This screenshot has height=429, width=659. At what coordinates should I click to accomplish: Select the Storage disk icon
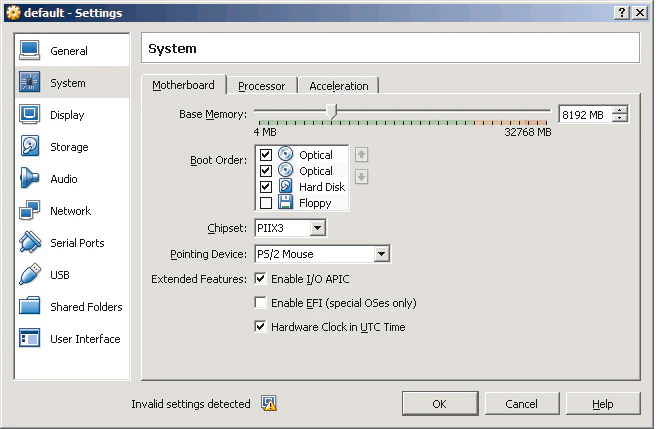click(x=30, y=147)
